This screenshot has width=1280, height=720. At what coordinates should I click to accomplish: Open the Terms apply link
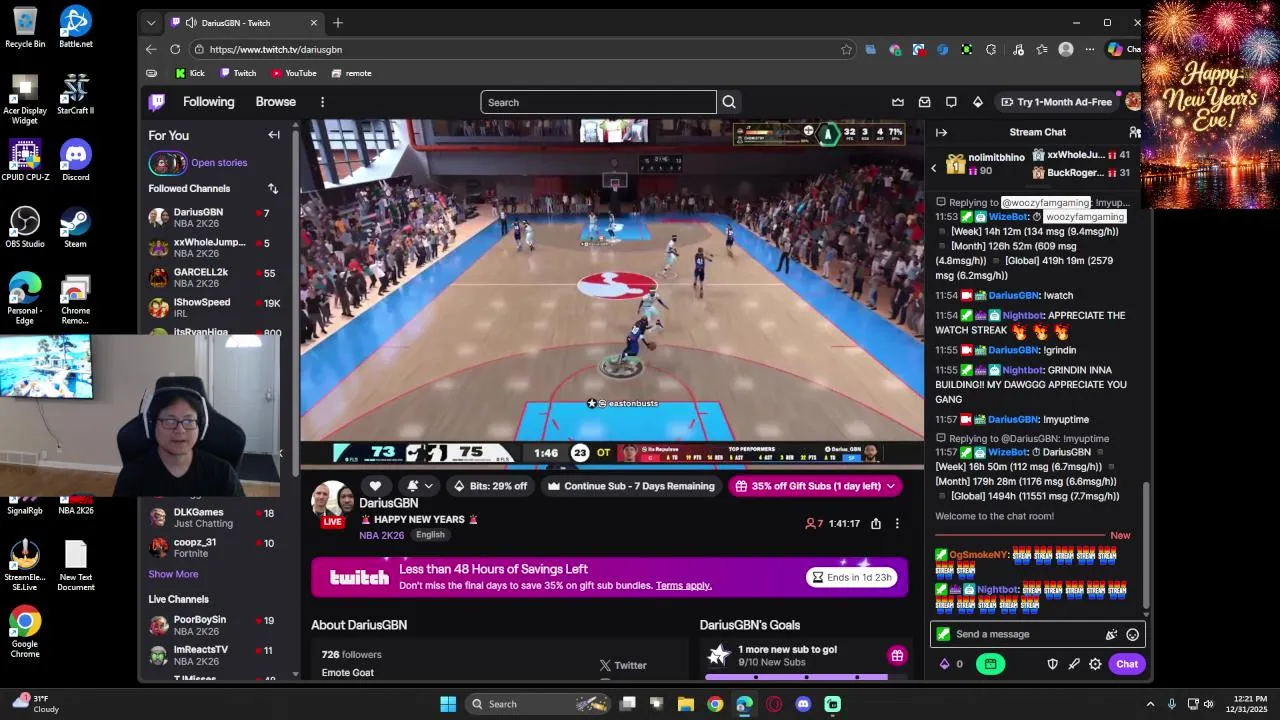click(x=684, y=586)
